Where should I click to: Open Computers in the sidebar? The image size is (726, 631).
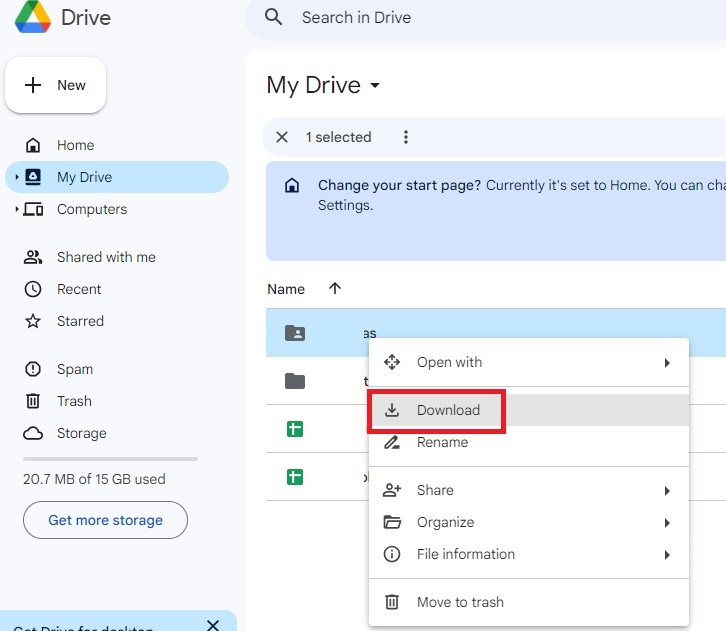(117, 209)
